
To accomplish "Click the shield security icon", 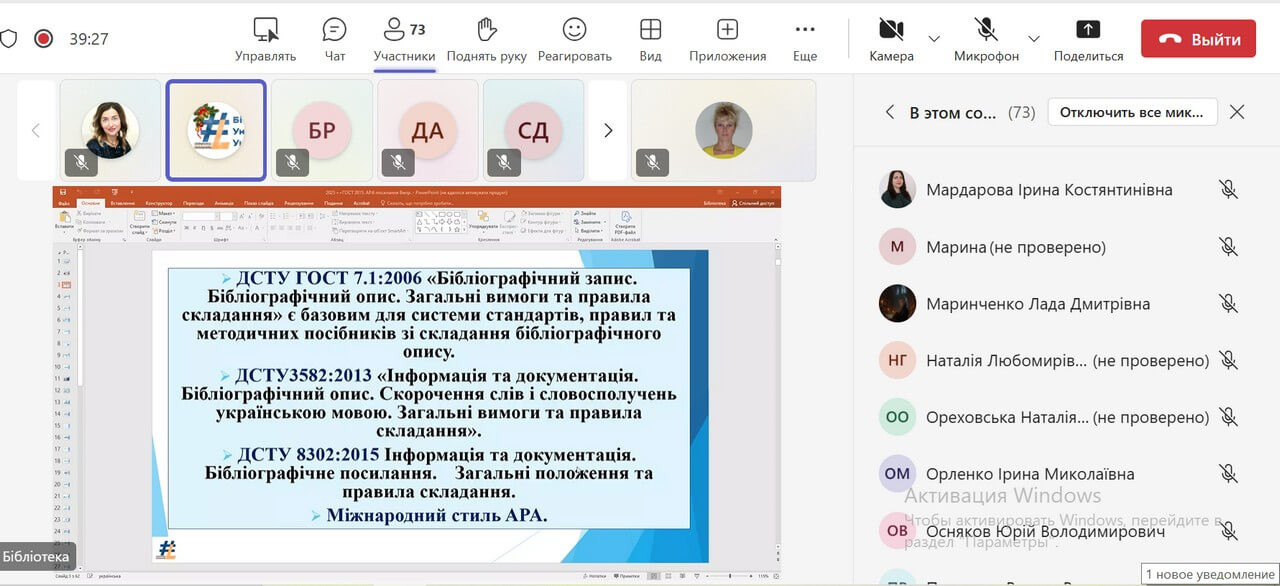I will pyautogui.click(x=8, y=39).
